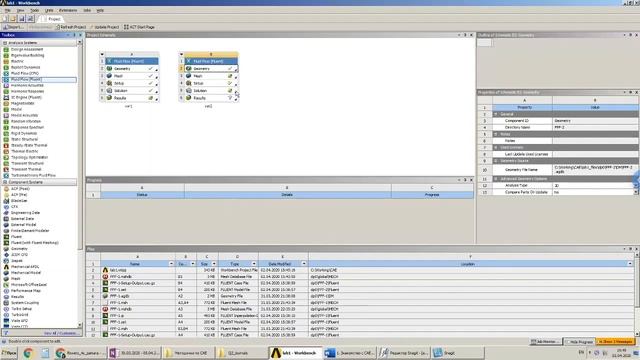Open Size column filter dropdown in Files

tap(214, 264)
